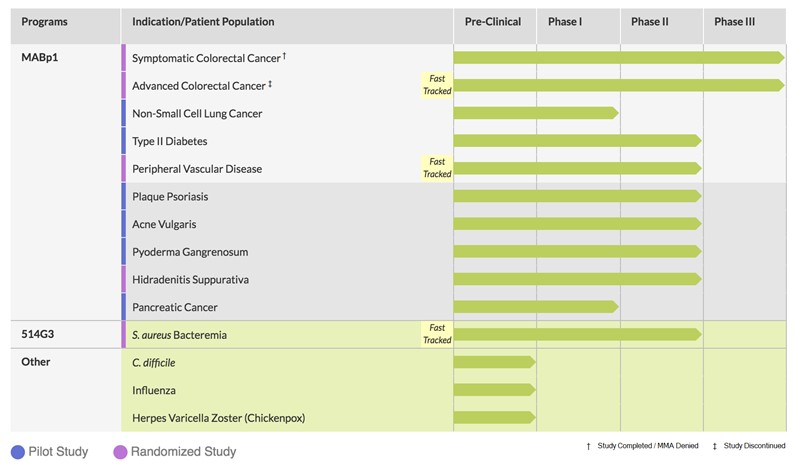Click the Indication/Patient Population header
This screenshot has width=802, height=475.
(x=203, y=22)
